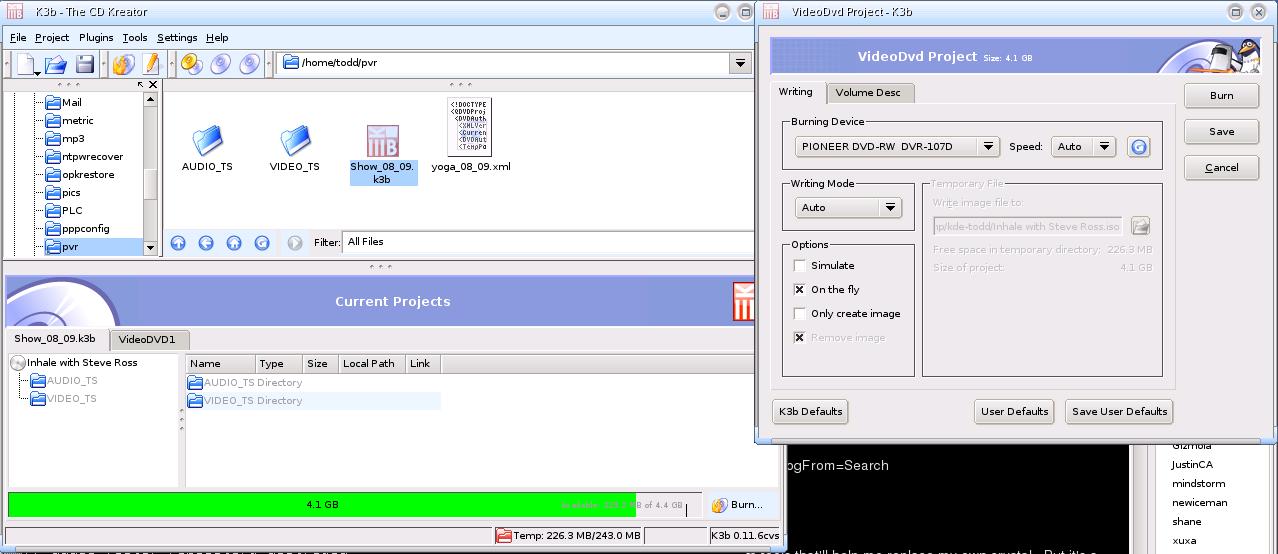
Task: Click the folder tree scroll up arrow
Action: coord(150,98)
